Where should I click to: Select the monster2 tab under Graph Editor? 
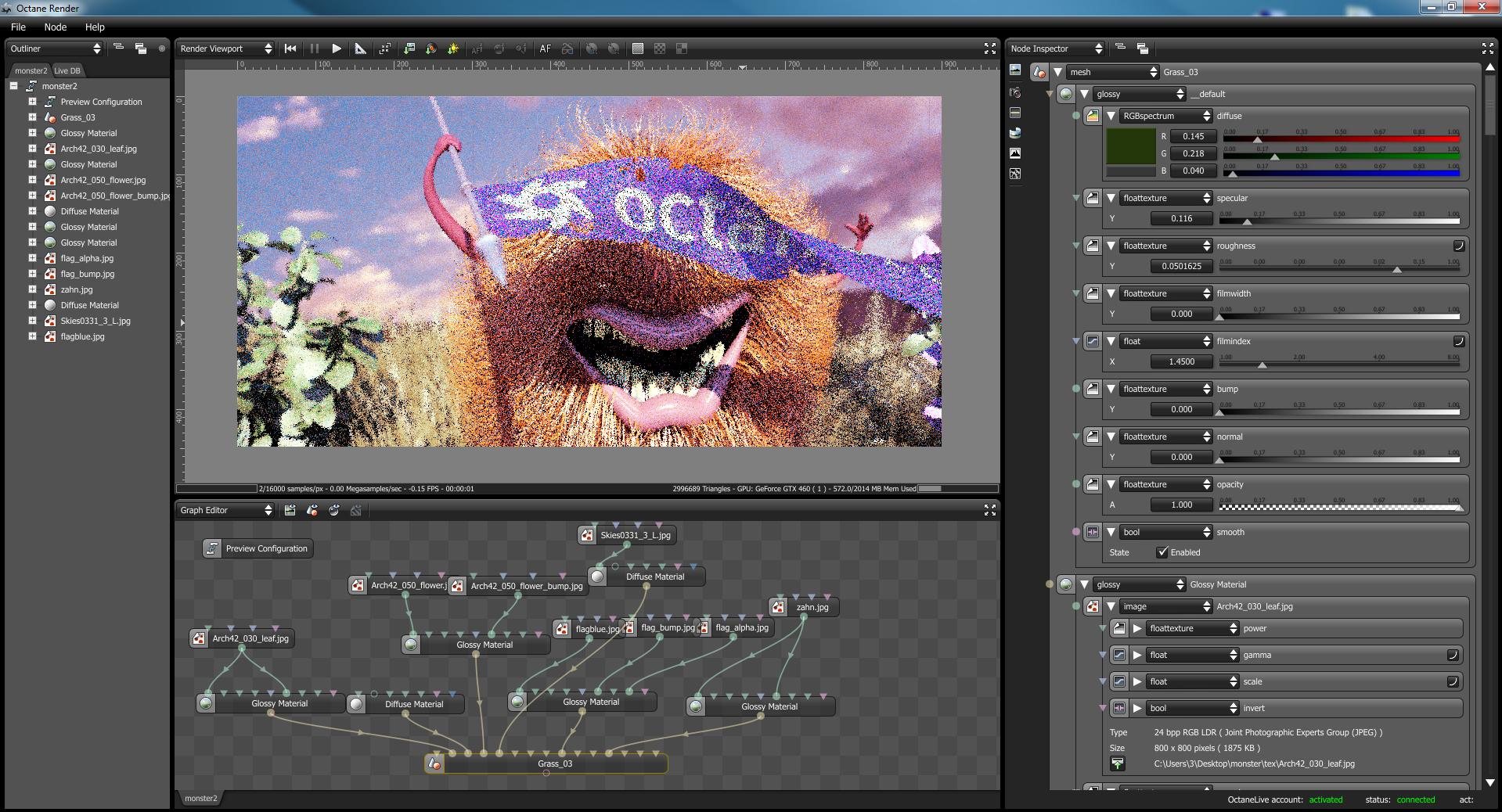point(200,798)
